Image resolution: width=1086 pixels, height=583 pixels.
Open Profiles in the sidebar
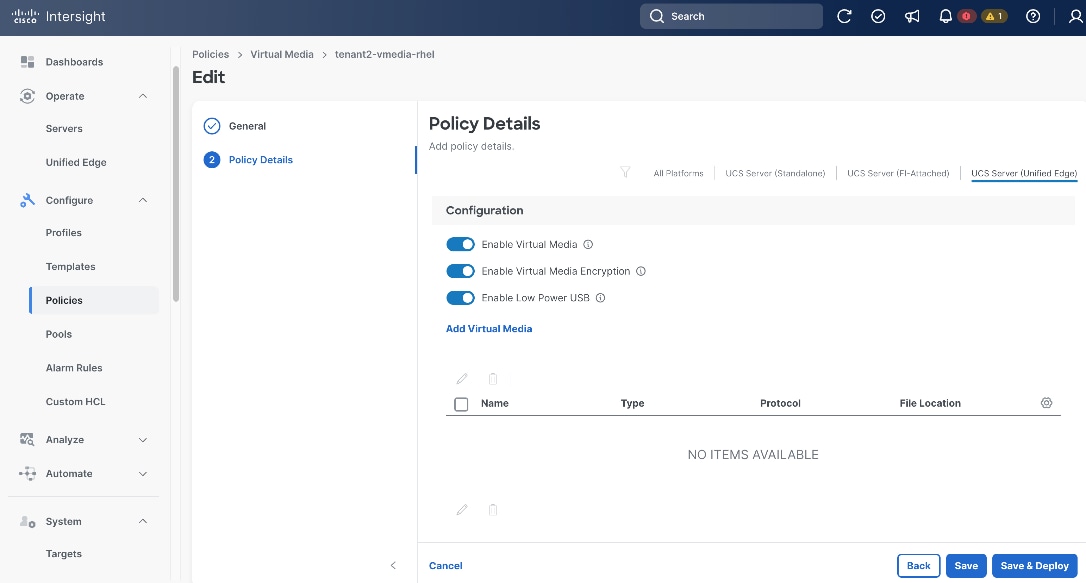pyautogui.click(x=64, y=233)
